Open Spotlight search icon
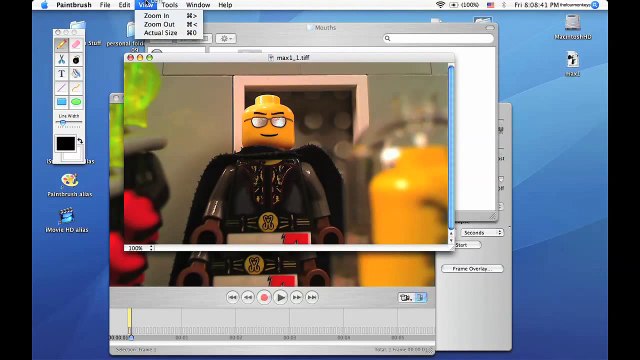 pos(595,5)
